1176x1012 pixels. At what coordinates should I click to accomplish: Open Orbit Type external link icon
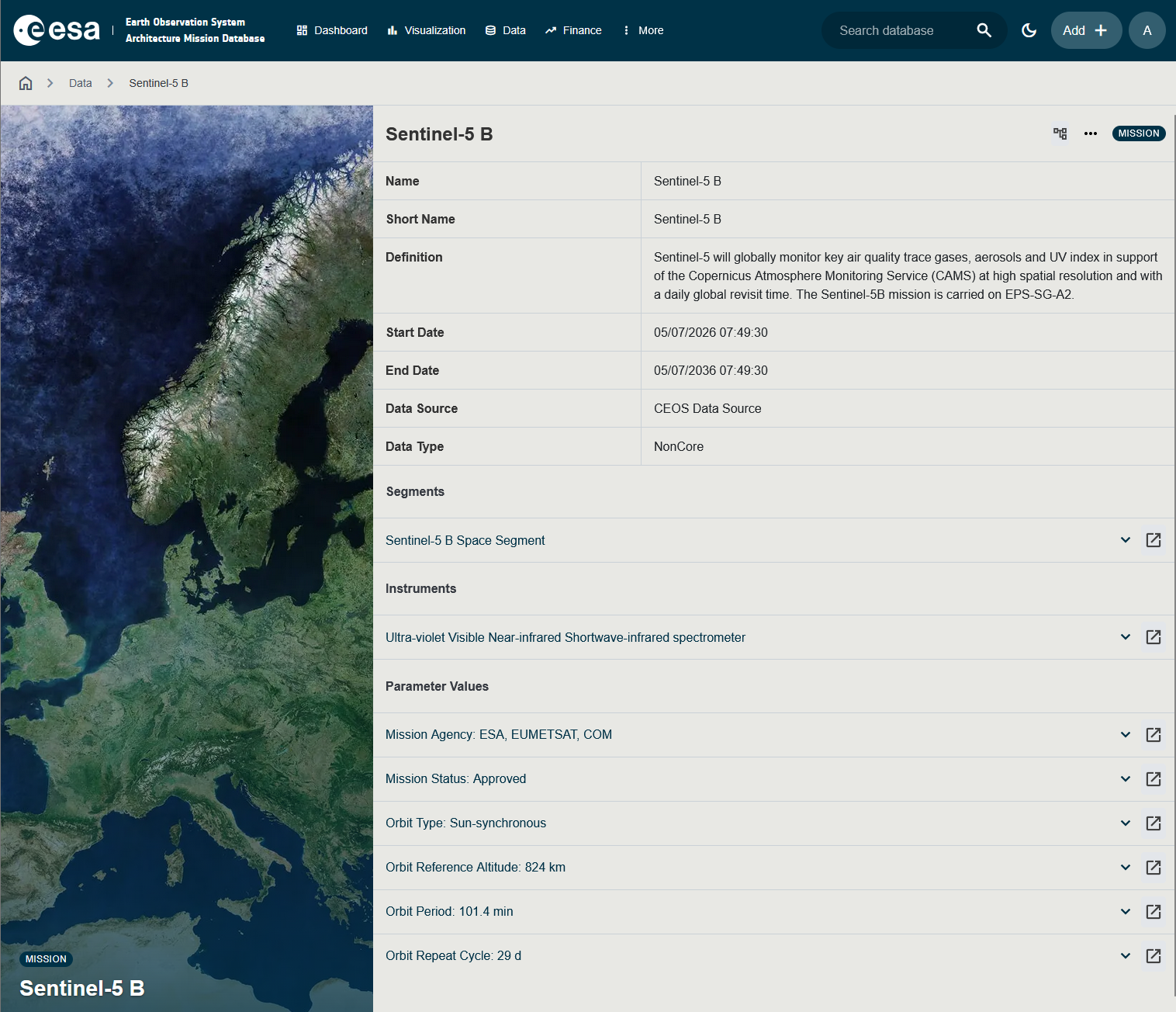click(1154, 823)
